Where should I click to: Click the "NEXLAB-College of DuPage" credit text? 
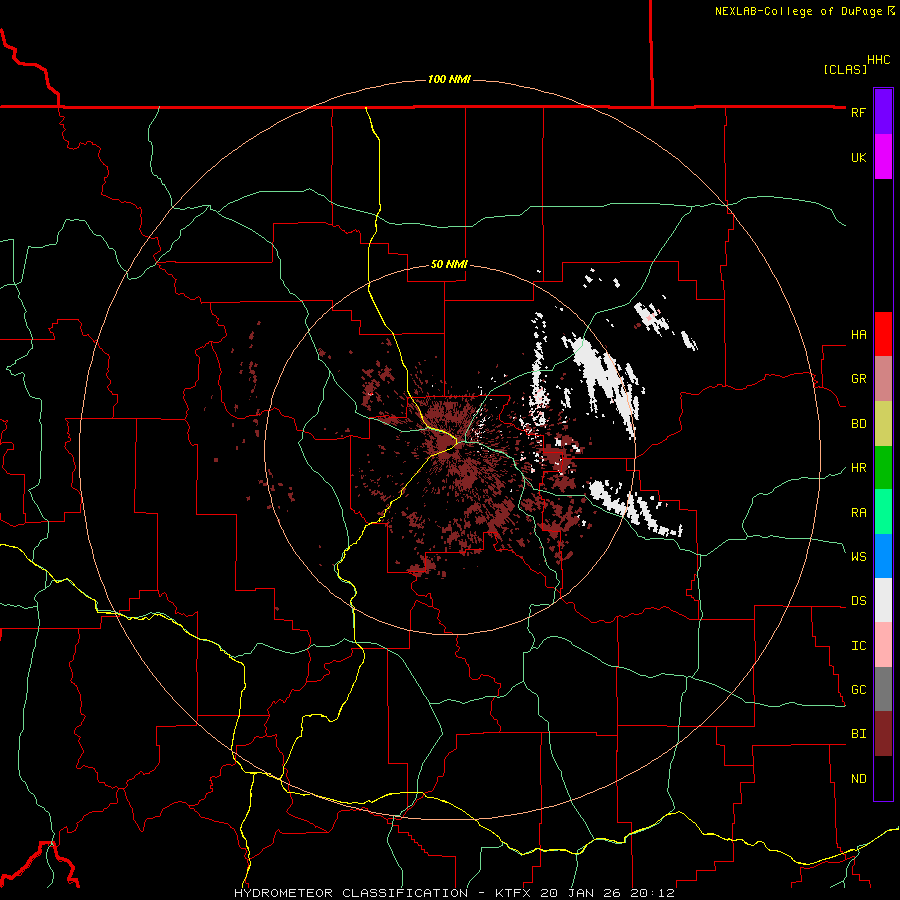(798, 11)
